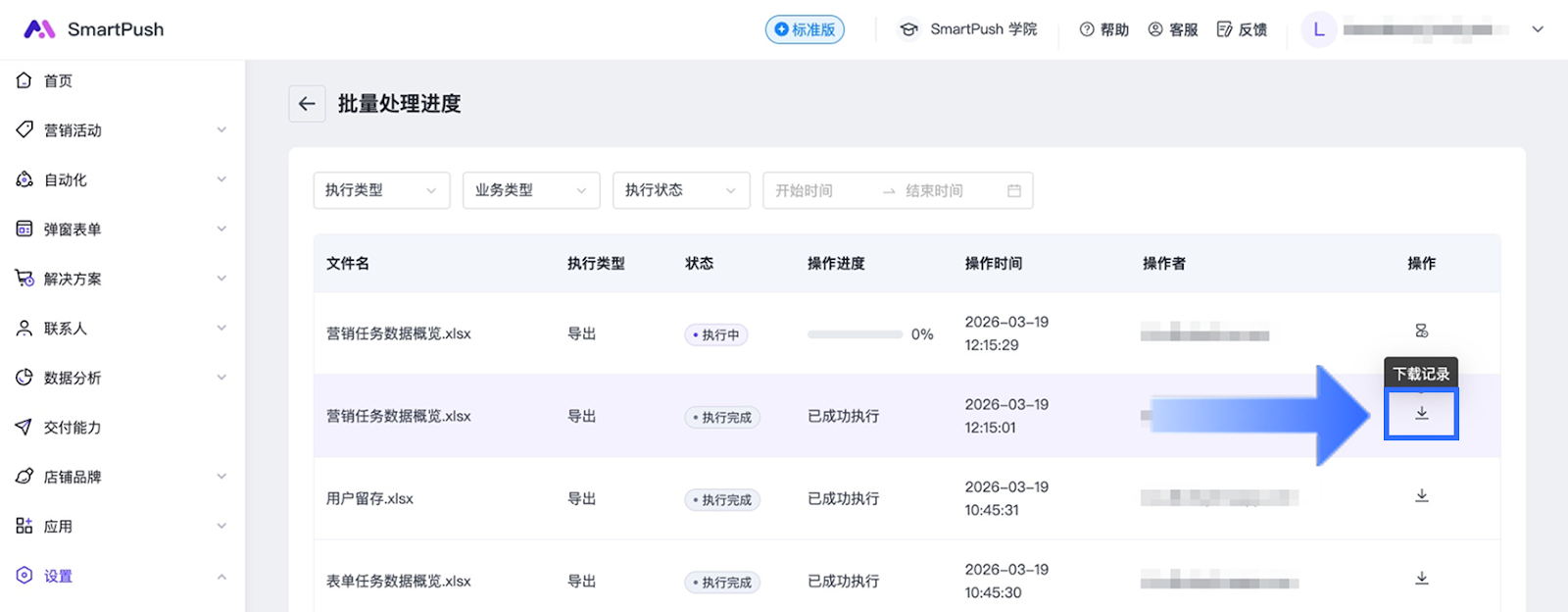Click the 0% progress bar of exporting file
Image resolution: width=1568 pixels, height=612 pixels.
pos(855,334)
